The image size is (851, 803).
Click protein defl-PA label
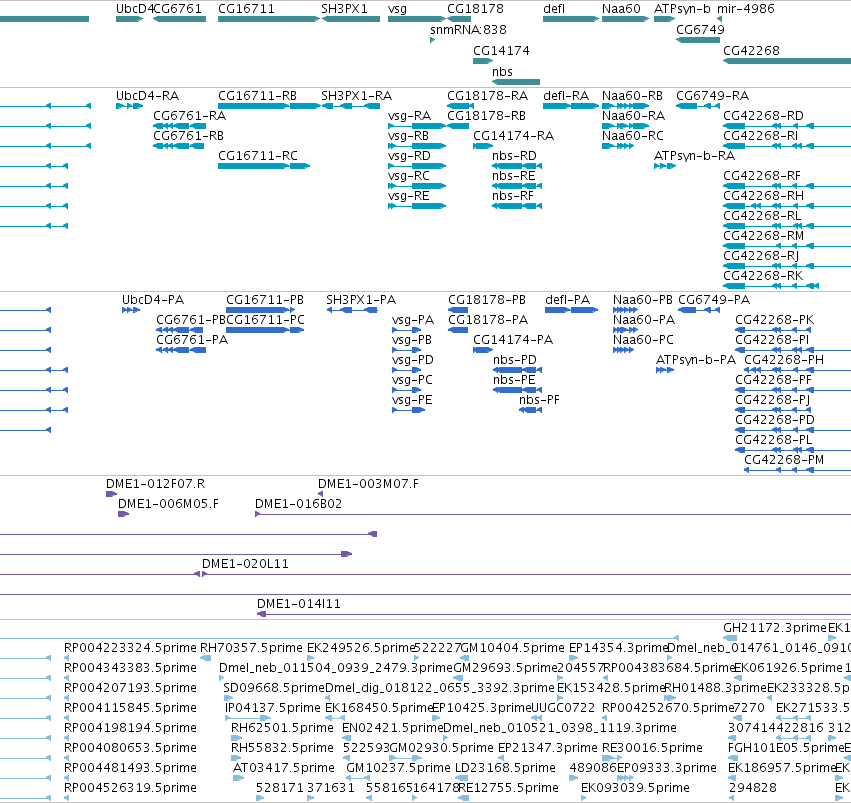pos(567,299)
